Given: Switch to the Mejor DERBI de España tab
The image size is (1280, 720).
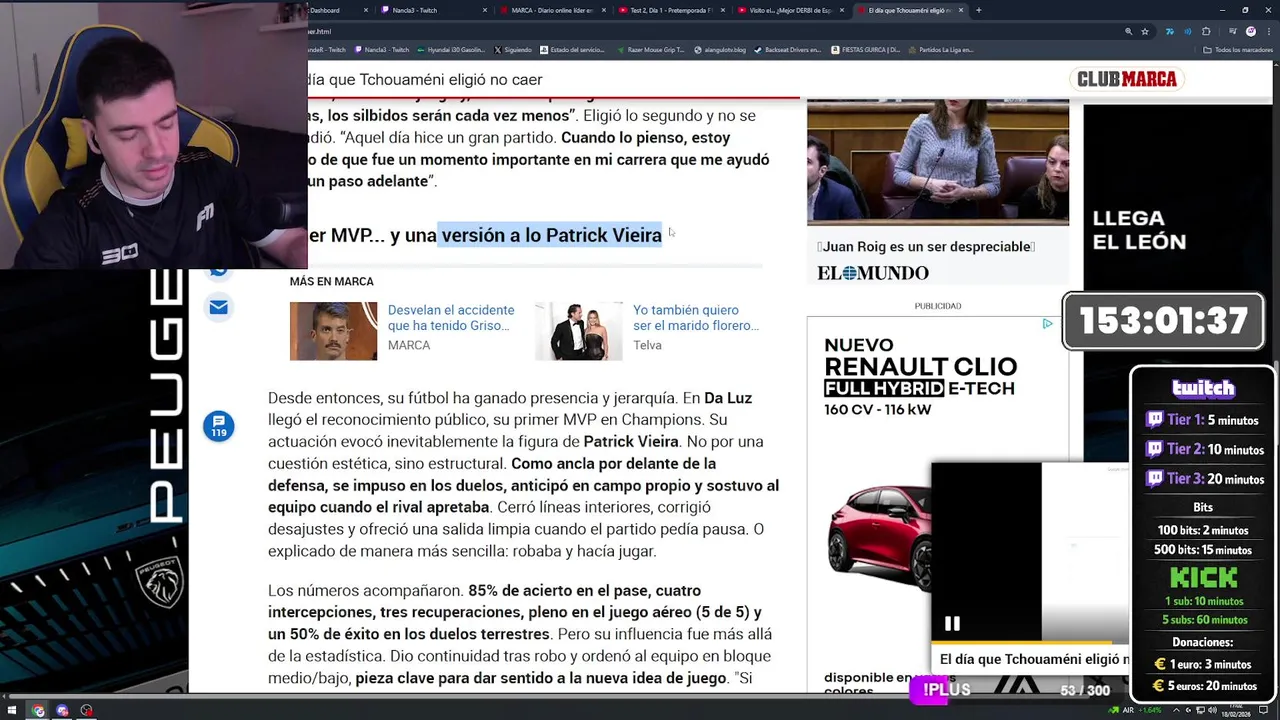Looking at the screenshot, I should click(x=790, y=10).
